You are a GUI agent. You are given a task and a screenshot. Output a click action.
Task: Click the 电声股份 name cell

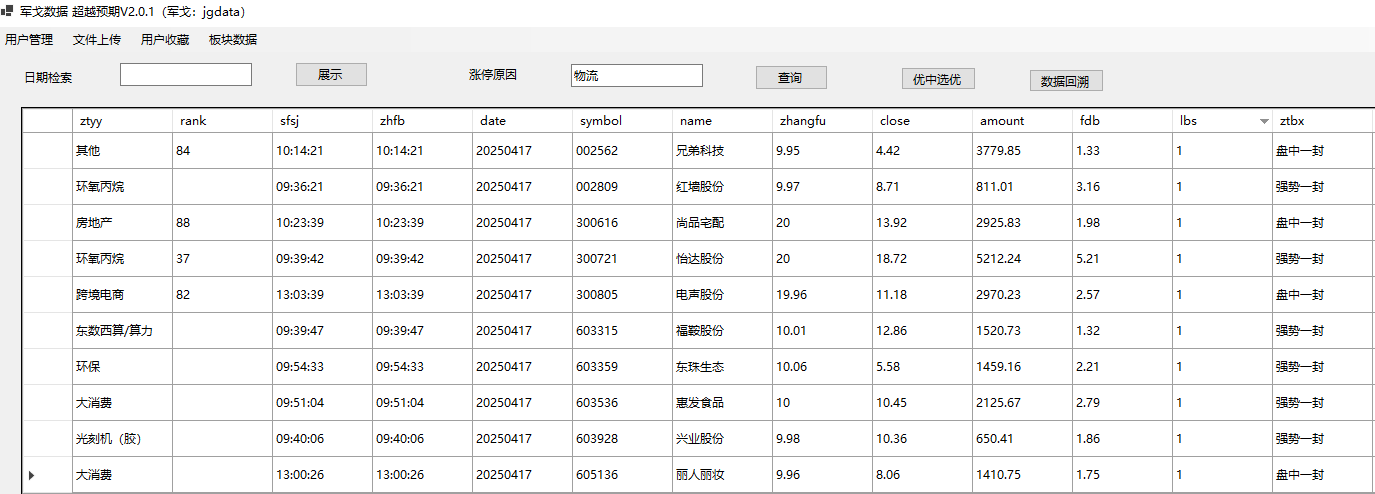coord(722,295)
